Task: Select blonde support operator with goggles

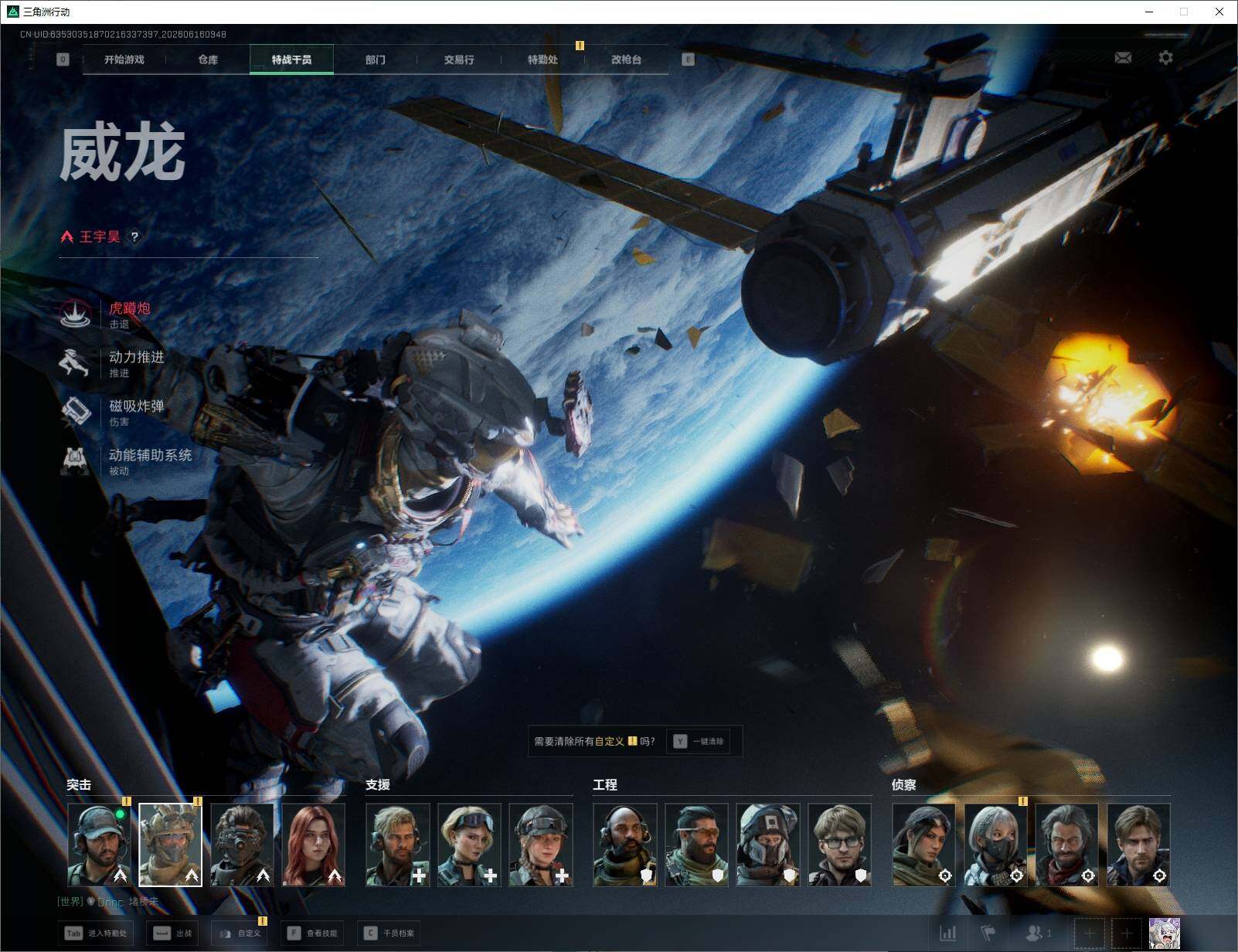Action: pos(469,845)
